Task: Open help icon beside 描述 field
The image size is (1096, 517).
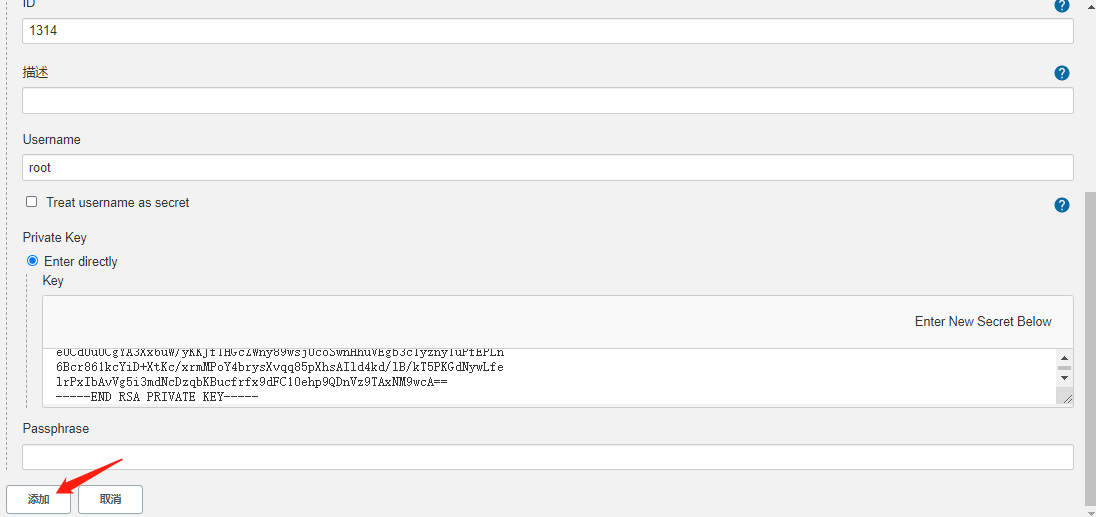Action: click(1062, 73)
